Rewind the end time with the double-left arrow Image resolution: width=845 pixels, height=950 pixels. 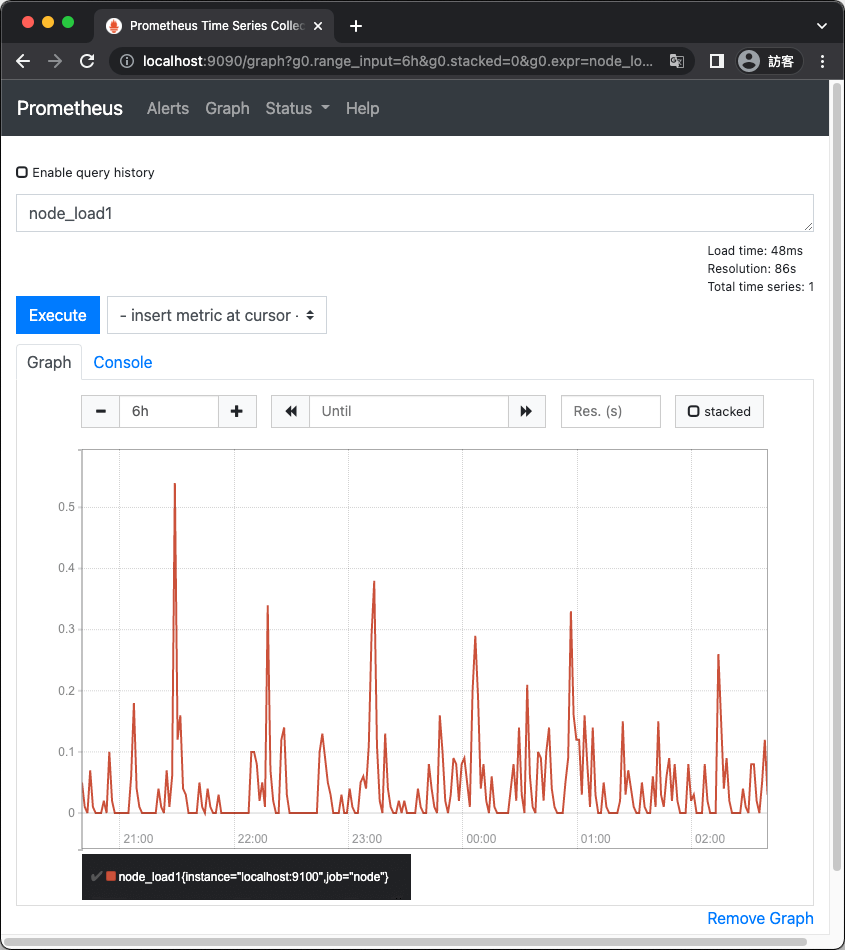[x=291, y=411]
